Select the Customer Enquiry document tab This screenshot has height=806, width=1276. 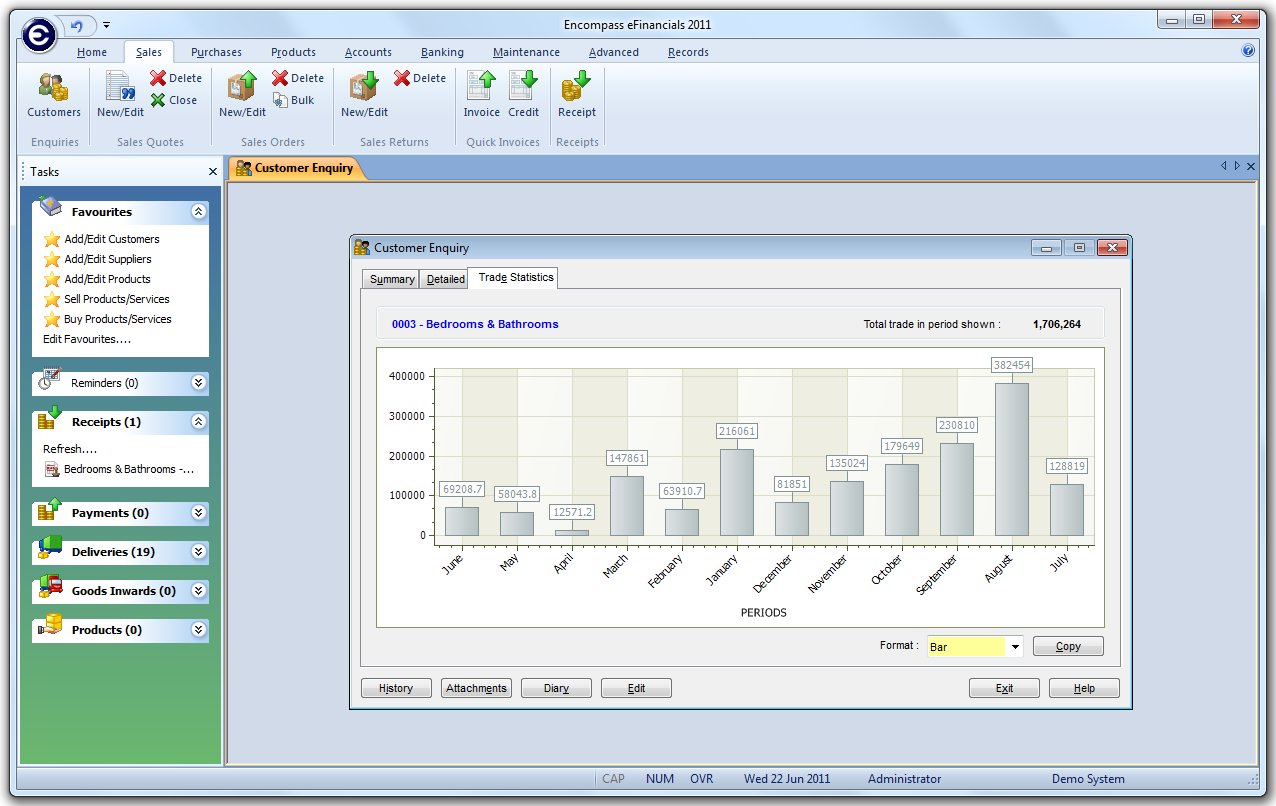295,168
